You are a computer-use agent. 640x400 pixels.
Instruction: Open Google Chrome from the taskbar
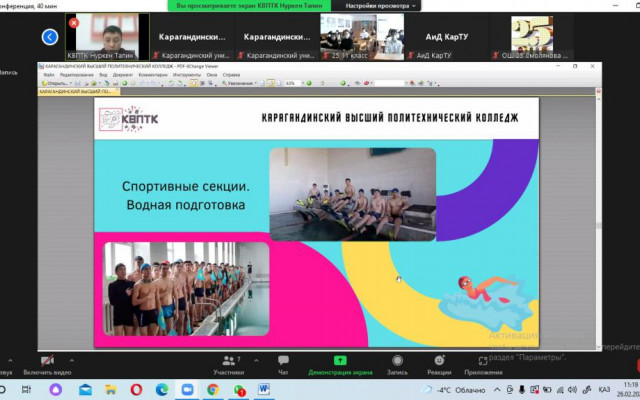click(213, 389)
